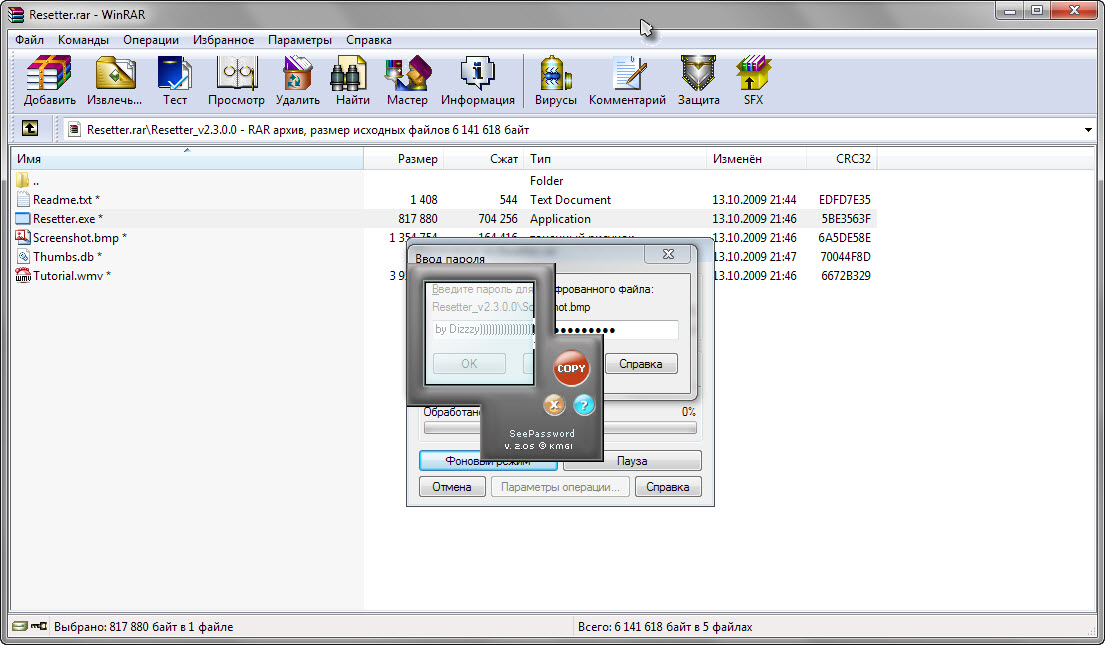Click status text 'Всего: 6 141 618 байт в 5 файлах'
The height and width of the screenshot is (645, 1105).
(x=665, y=627)
